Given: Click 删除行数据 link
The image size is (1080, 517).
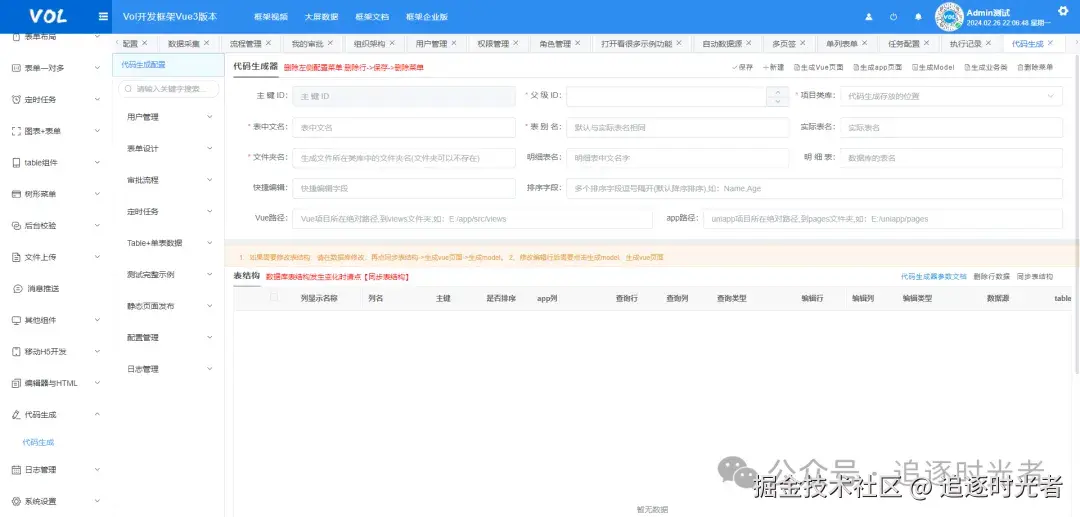Looking at the screenshot, I should [992, 276].
